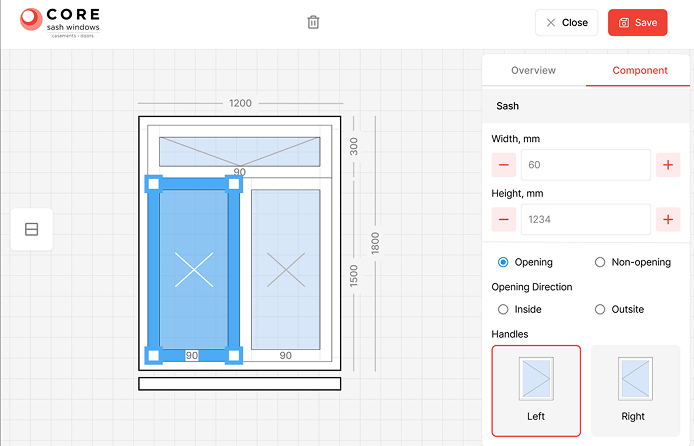694x446 pixels.
Task: Select the Left handle option card
Action: pos(536,391)
